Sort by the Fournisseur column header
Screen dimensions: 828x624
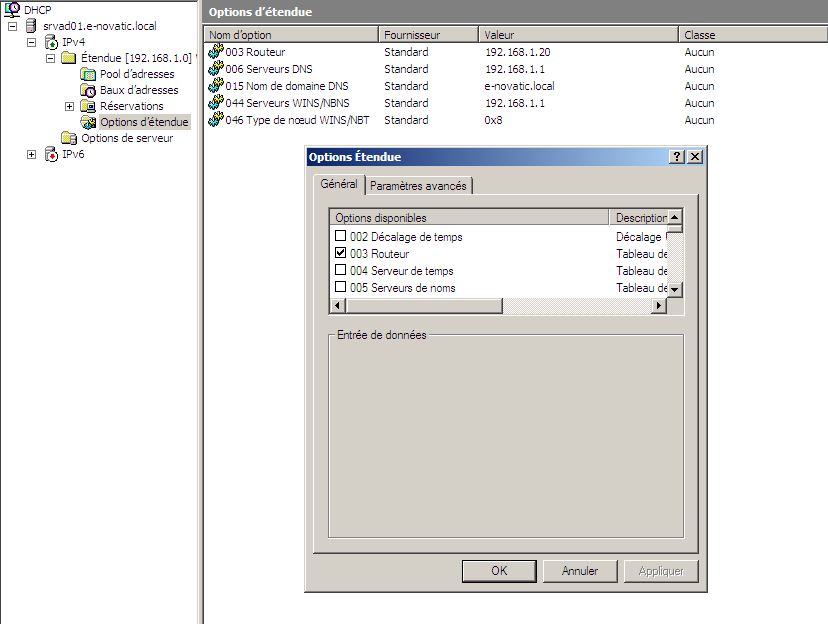[x=428, y=35]
